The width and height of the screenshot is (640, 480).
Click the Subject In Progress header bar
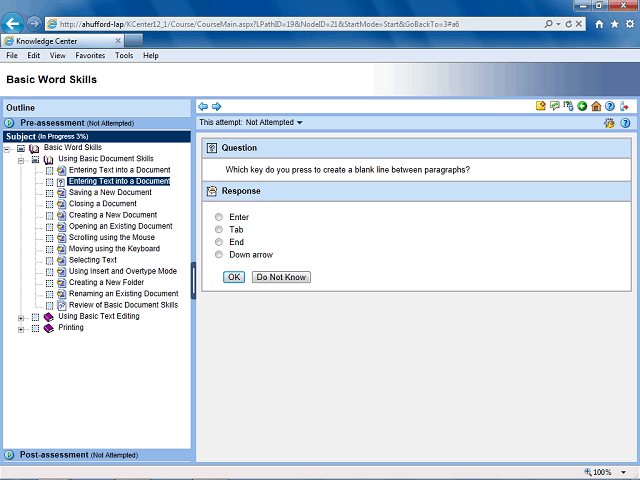point(97,136)
